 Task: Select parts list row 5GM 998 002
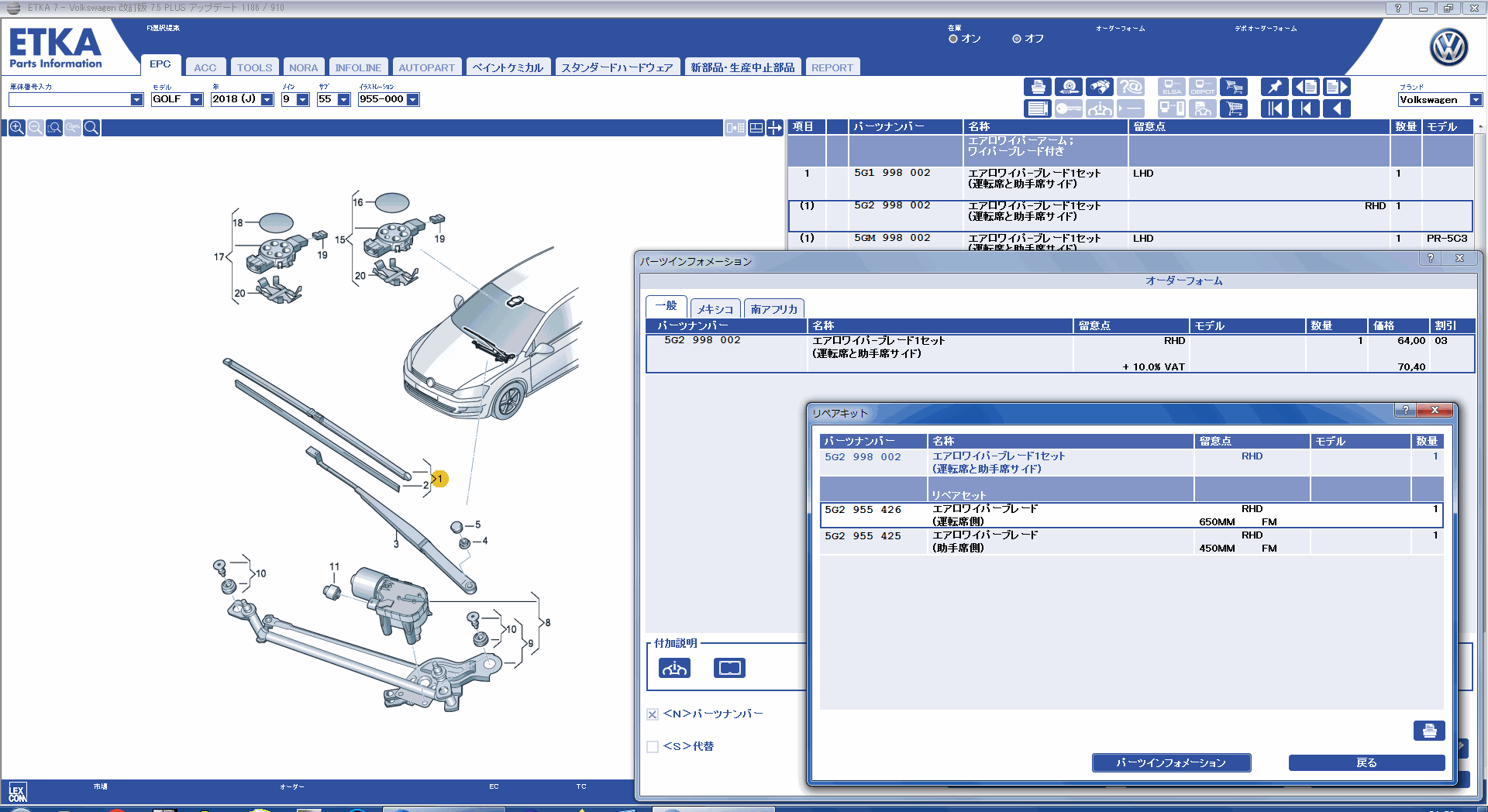pos(1130,241)
